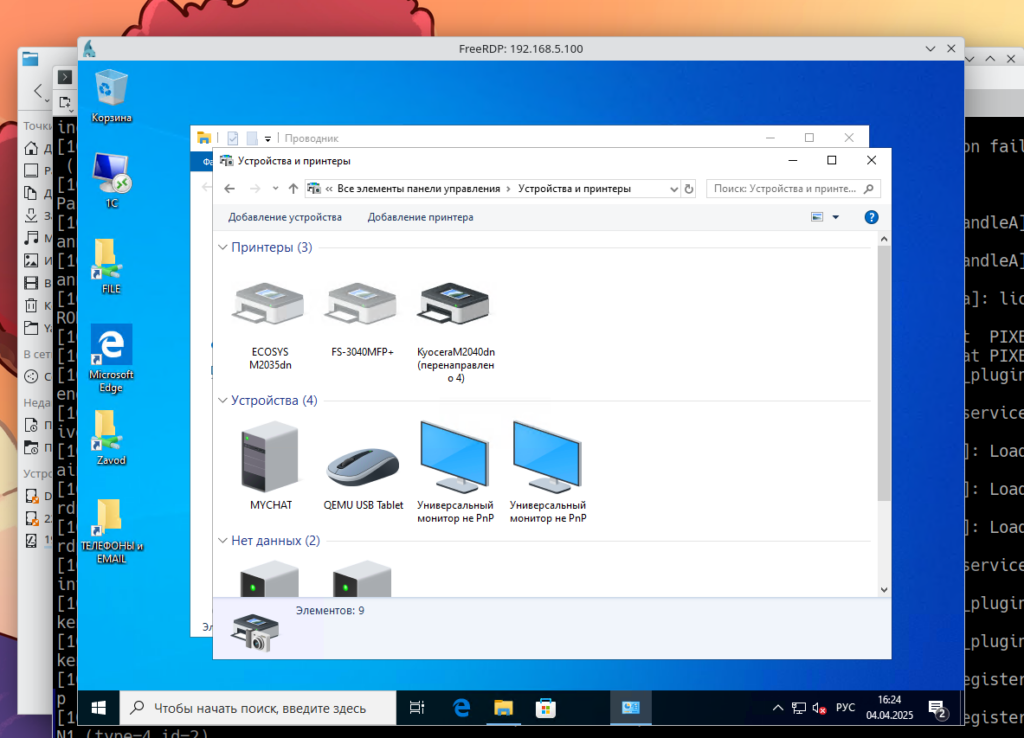Click the Устройства и принтеры breadcrumb

574,188
